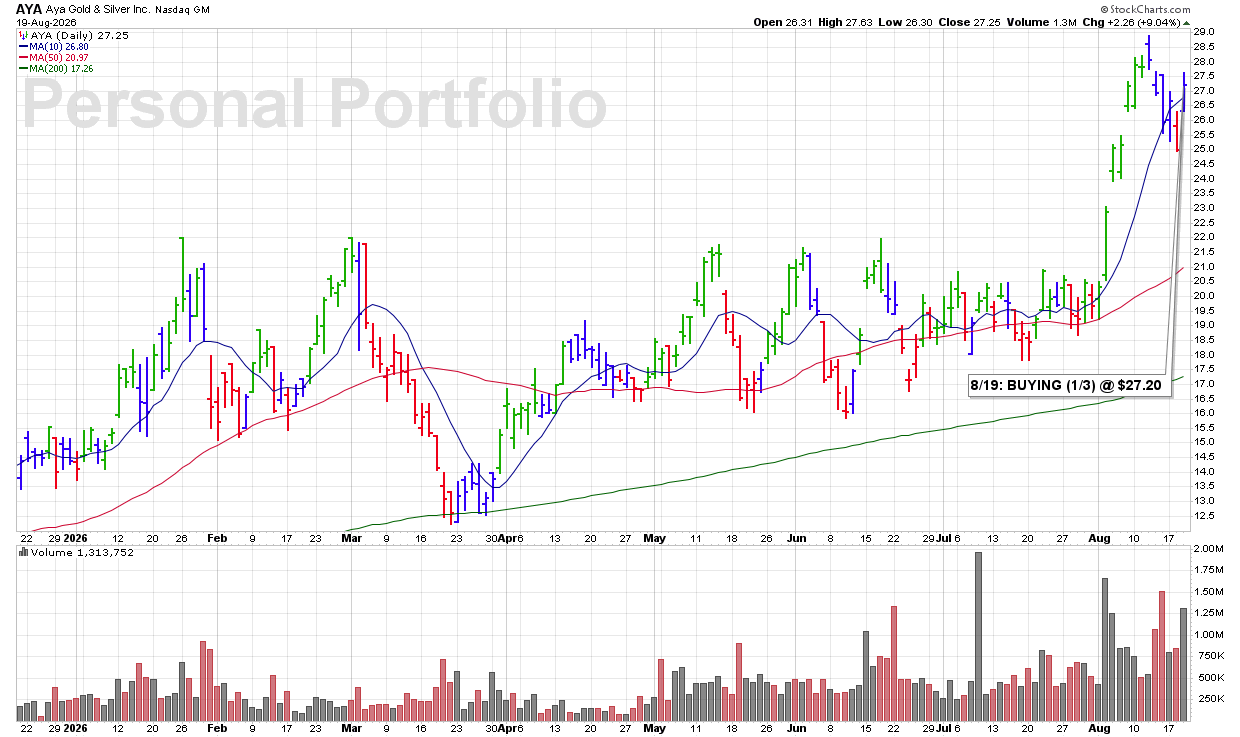Click the 28.0 price axis label

pos(1204,61)
